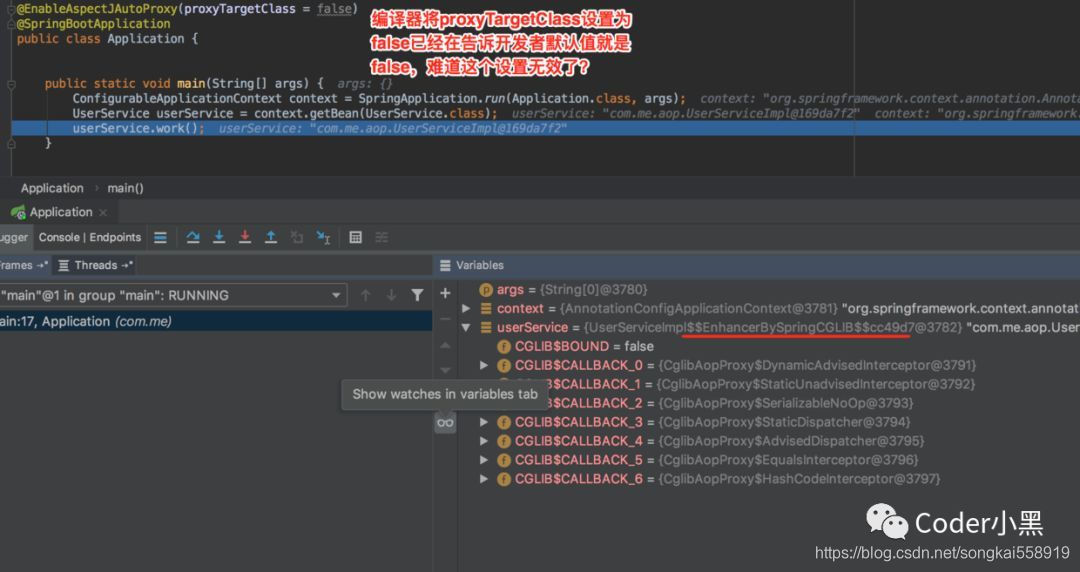Expand the CGLIB$CALLBACK_0 node
This screenshot has height=572, width=1080.
click(484, 365)
